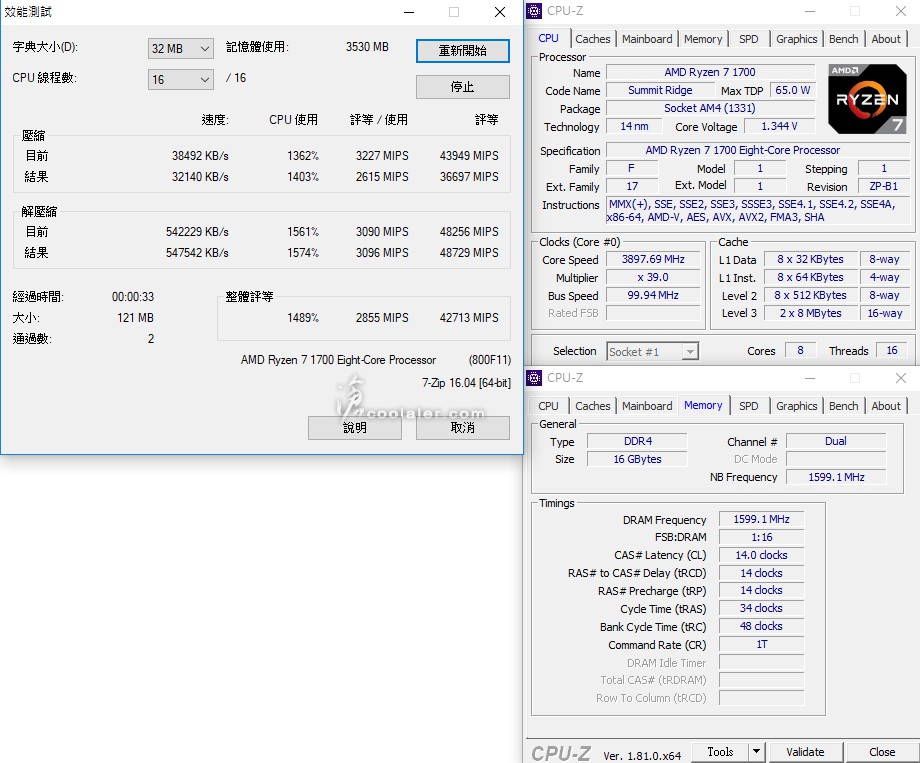Open Mainboard tab in upper CPU-Z window

tap(647, 39)
